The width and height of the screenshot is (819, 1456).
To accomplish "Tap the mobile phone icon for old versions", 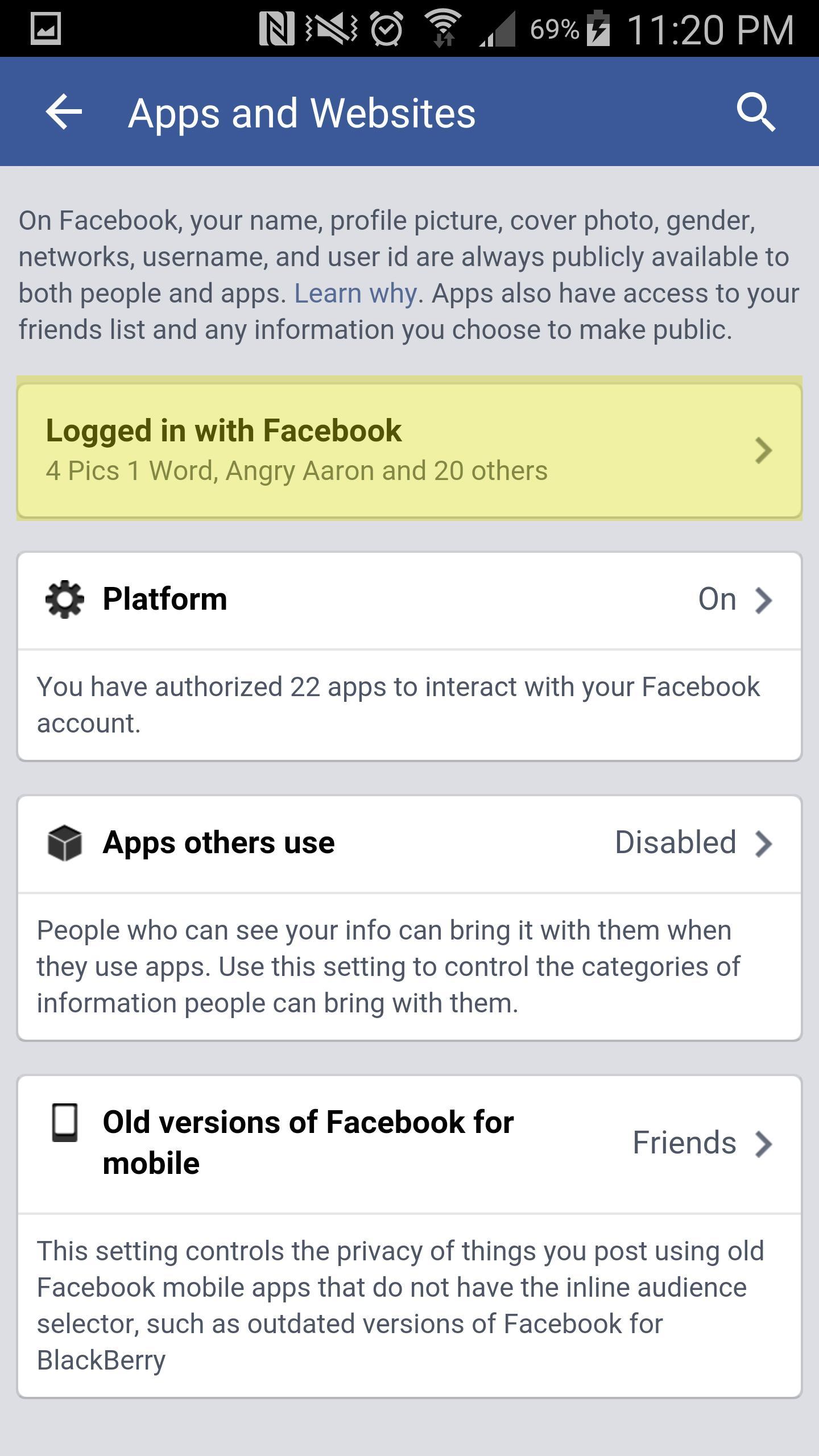I will (65, 1122).
